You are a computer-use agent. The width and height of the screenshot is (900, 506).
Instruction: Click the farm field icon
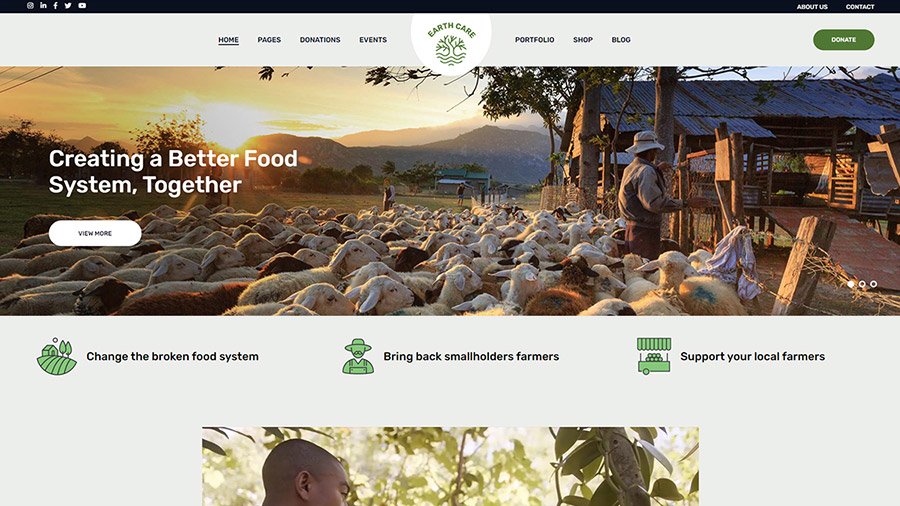pyautogui.click(x=57, y=356)
